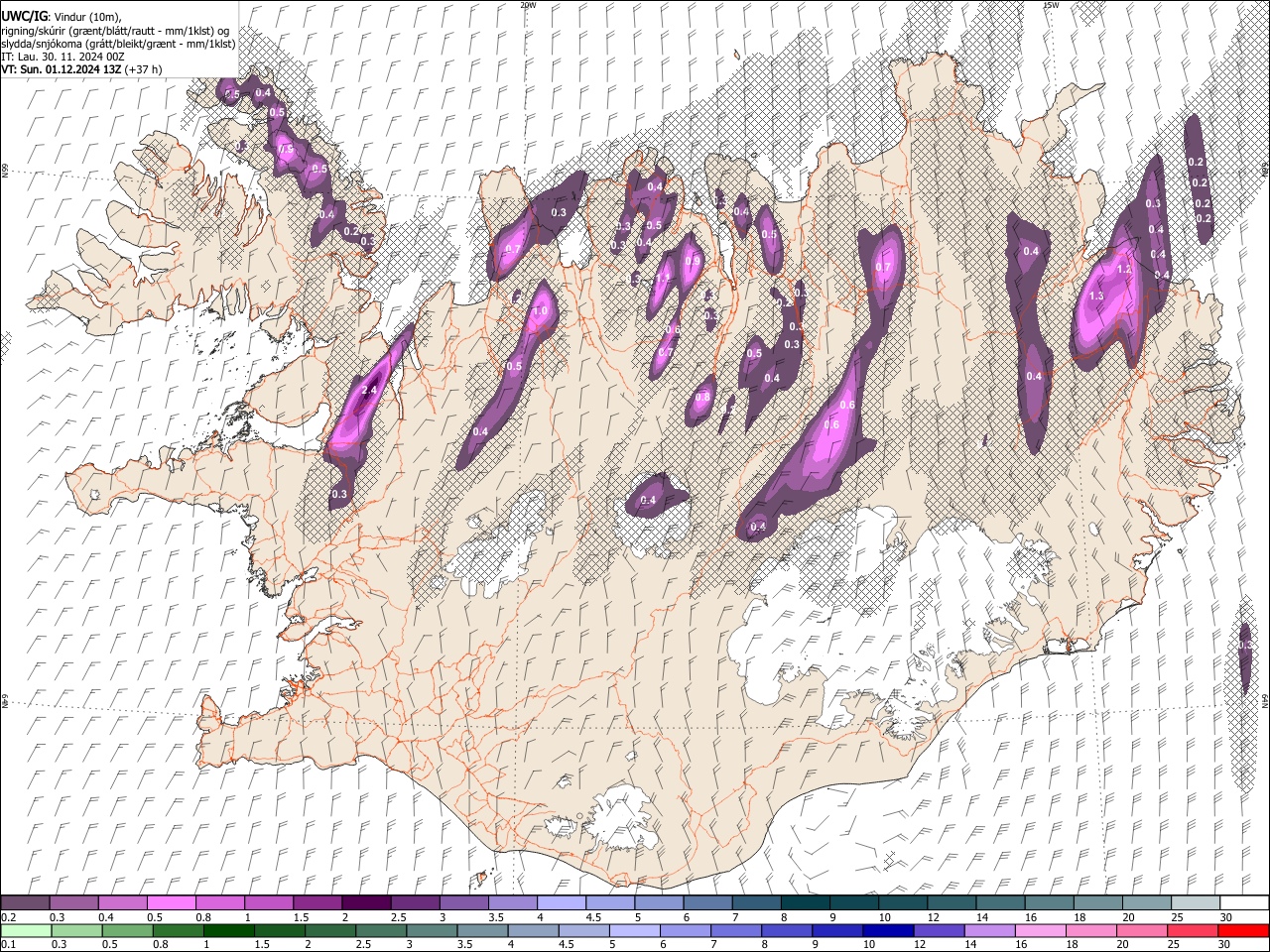Pick the upper-scale swatch starting at 0.4

point(122,903)
